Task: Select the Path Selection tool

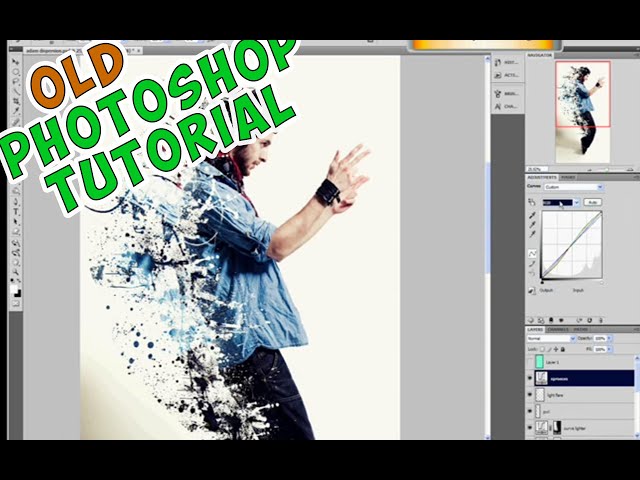Action: click(16, 222)
